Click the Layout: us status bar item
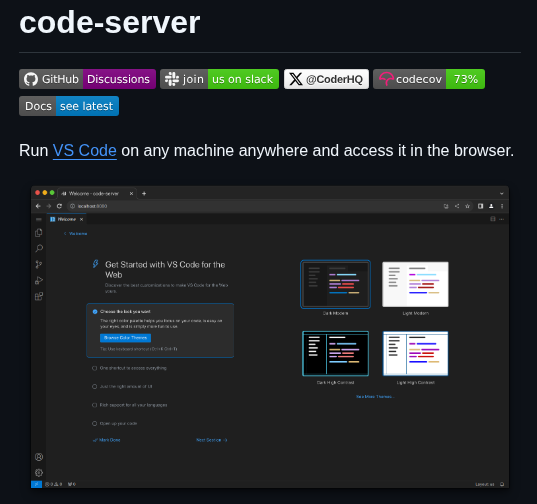 (x=485, y=484)
